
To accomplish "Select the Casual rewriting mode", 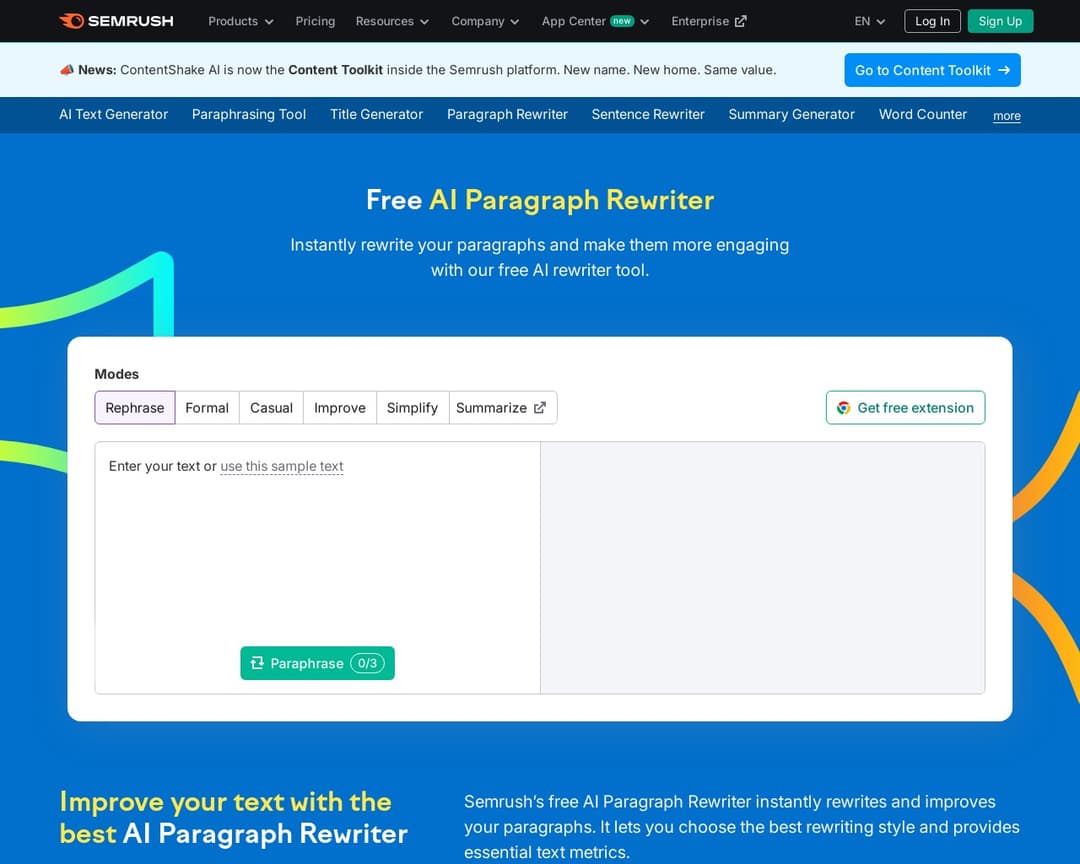I will click(x=270, y=407).
